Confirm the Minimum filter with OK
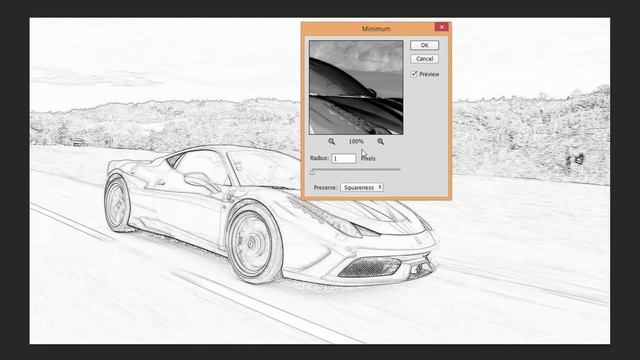This screenshot has height=360, width=640. [x=424, y=45]
